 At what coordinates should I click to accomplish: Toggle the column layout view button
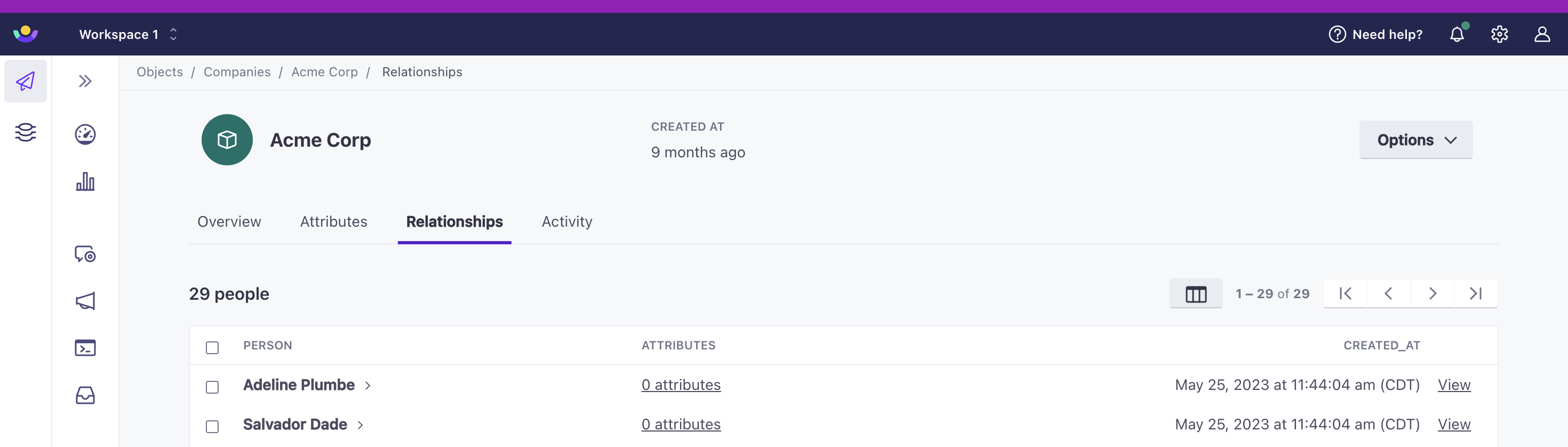pyautogui.click(x=1195, y=294)
